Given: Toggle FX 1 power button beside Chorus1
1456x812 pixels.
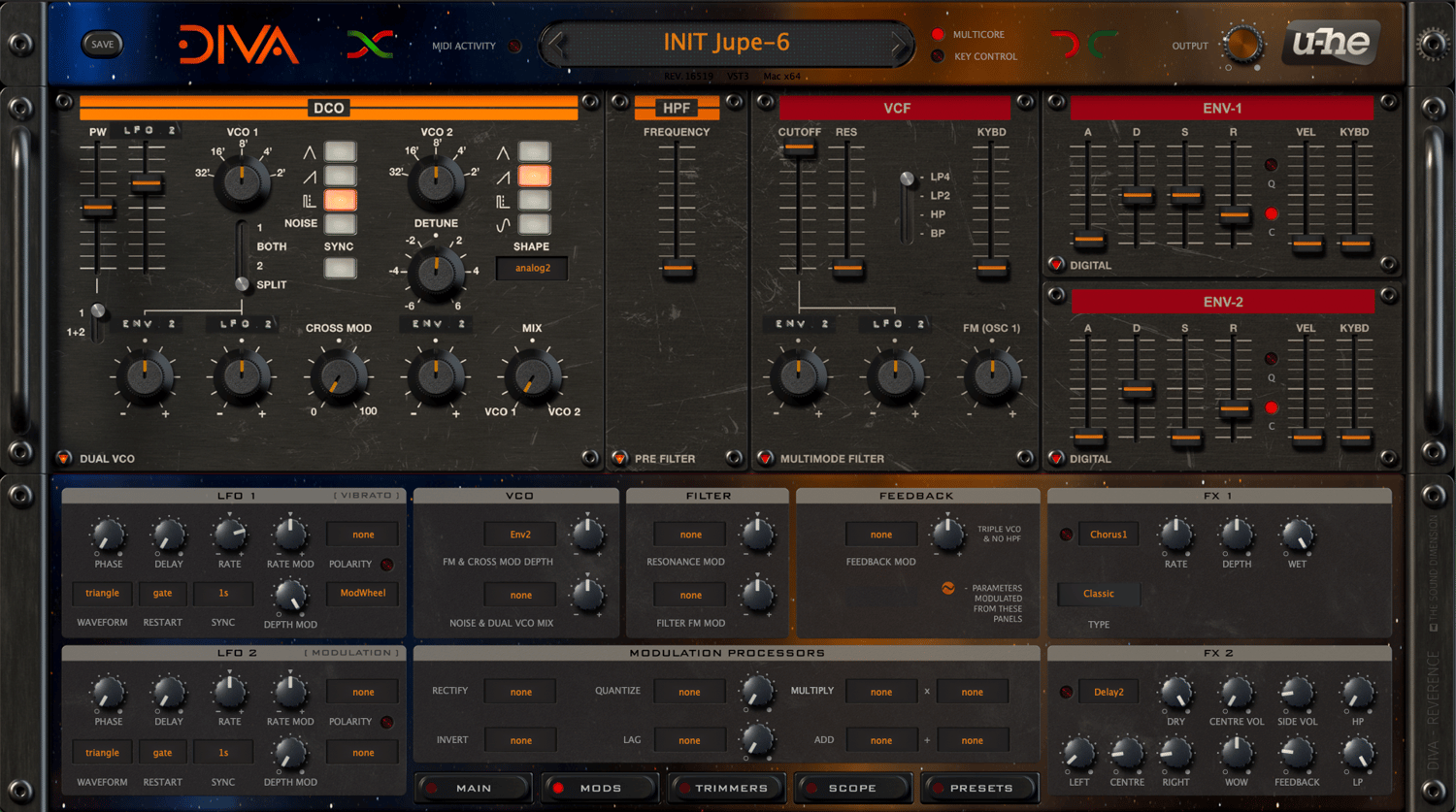Looking at the screenshot, I should pos(1066,535).
